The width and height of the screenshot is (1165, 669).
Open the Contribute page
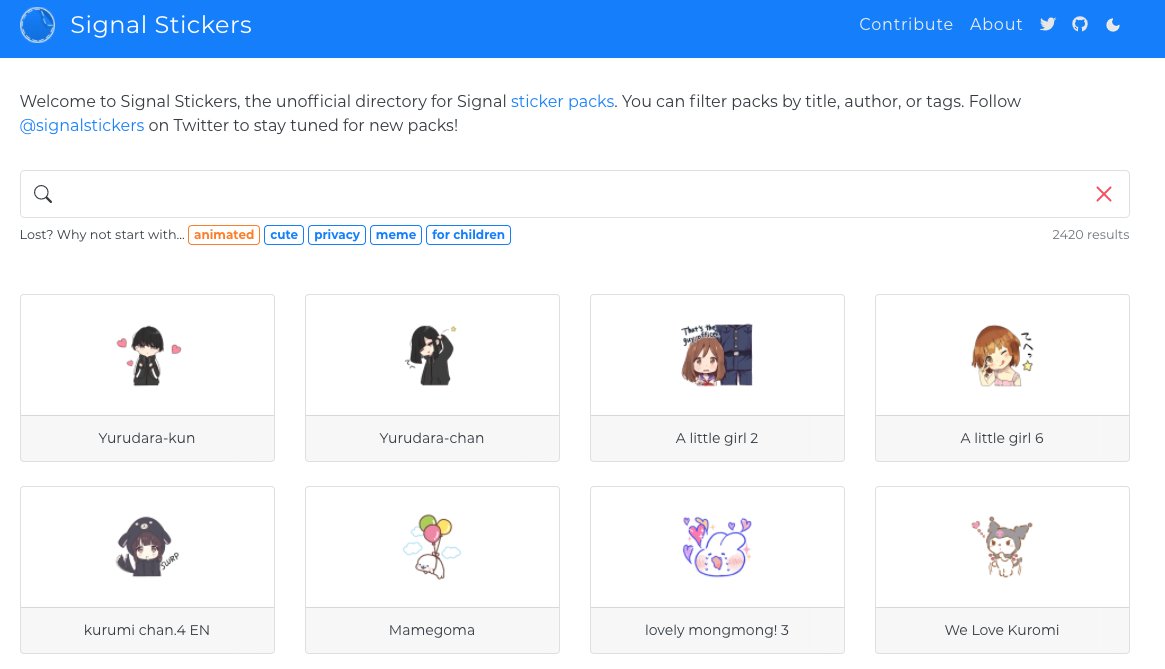[x=905, y=25]
